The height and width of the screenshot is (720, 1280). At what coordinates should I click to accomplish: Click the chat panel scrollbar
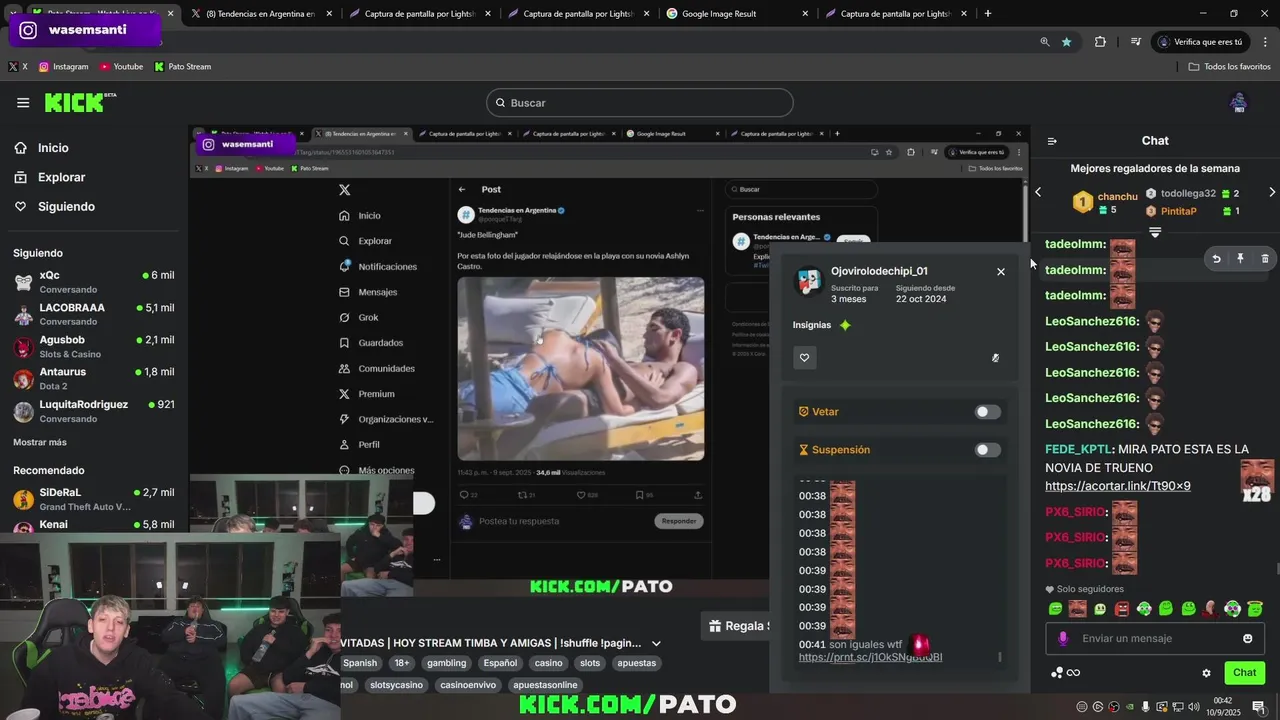point(1277,570)
